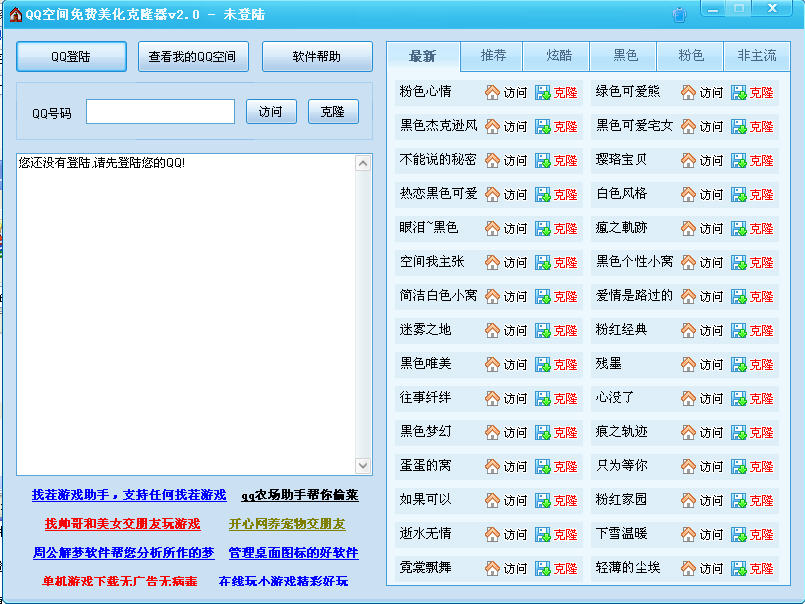Open link 管理桌面图标的好软件
The image size is (805, 604).
tap(294, 553)
